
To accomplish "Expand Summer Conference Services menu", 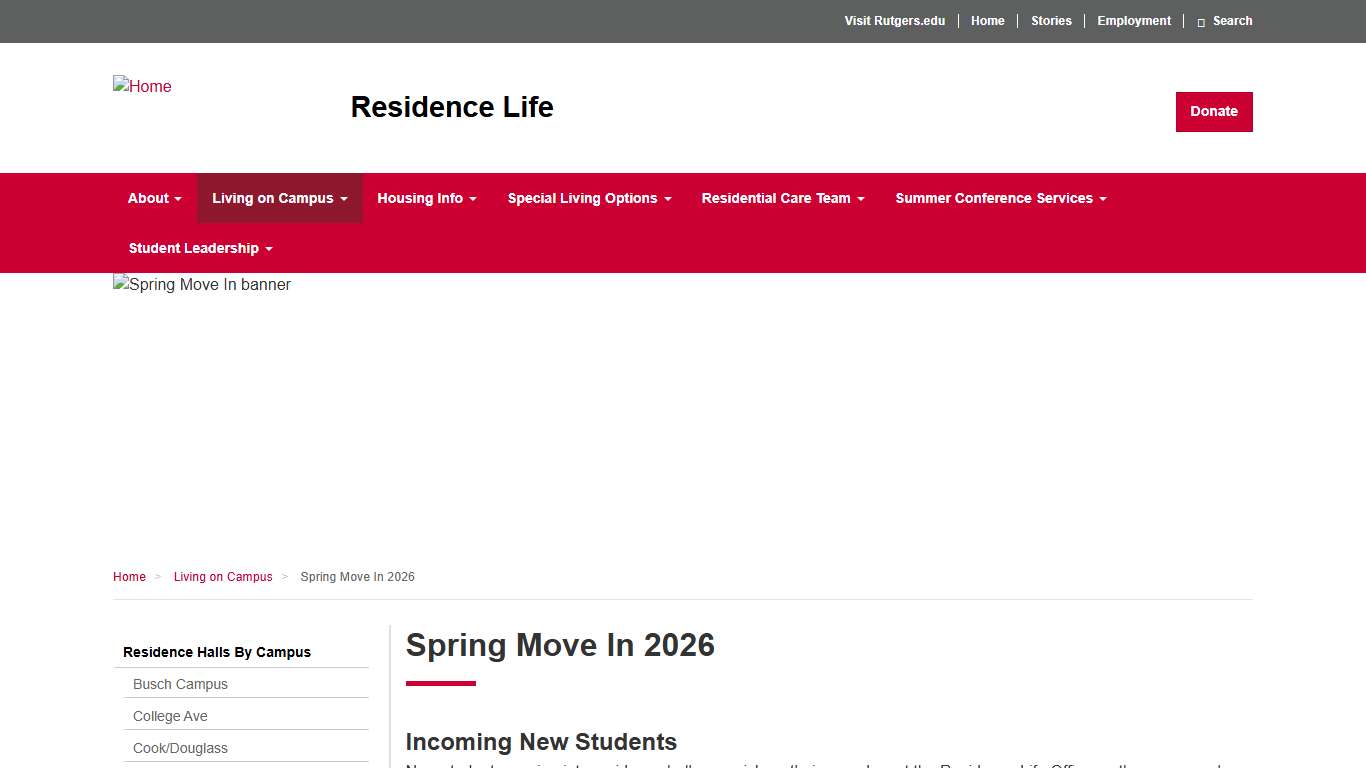I will (1000, 198).
